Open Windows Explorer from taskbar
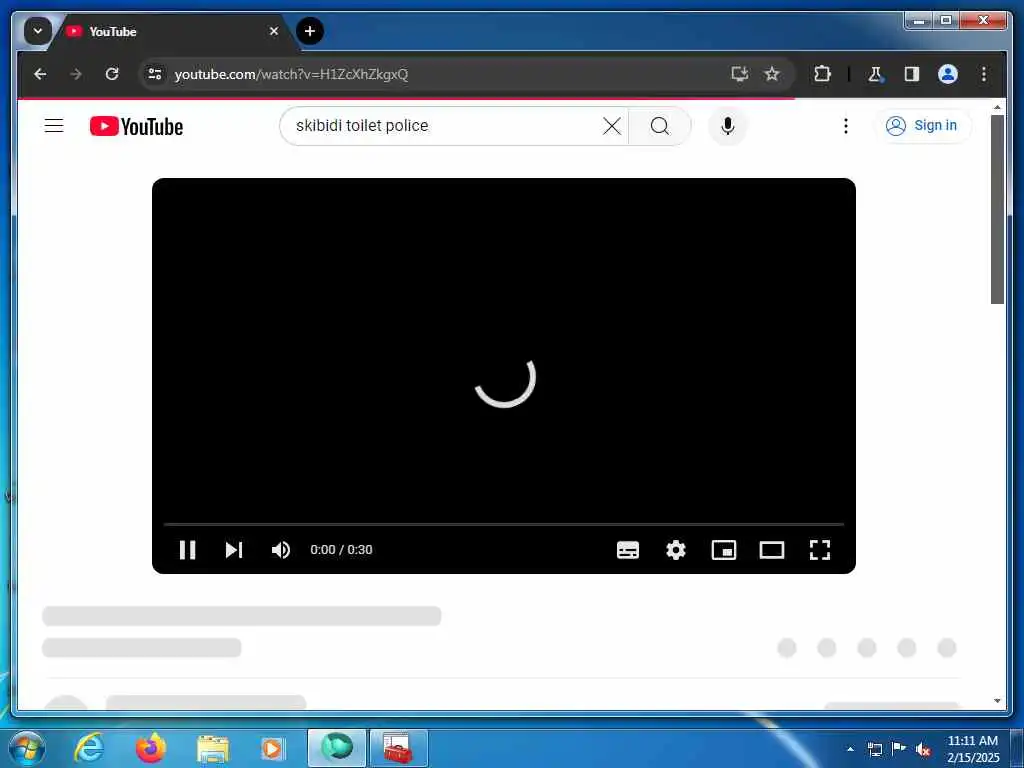This screenshot has height=768, width=1024. click(213, 749)
